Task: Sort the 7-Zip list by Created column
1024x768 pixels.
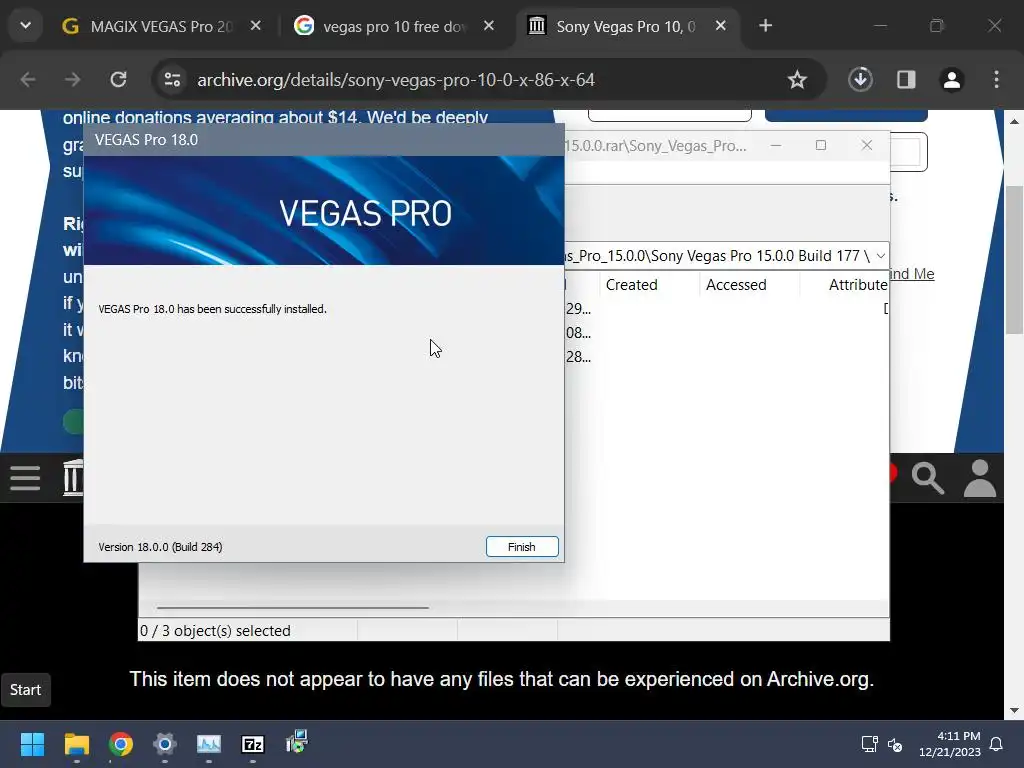Action: point(632,285)
